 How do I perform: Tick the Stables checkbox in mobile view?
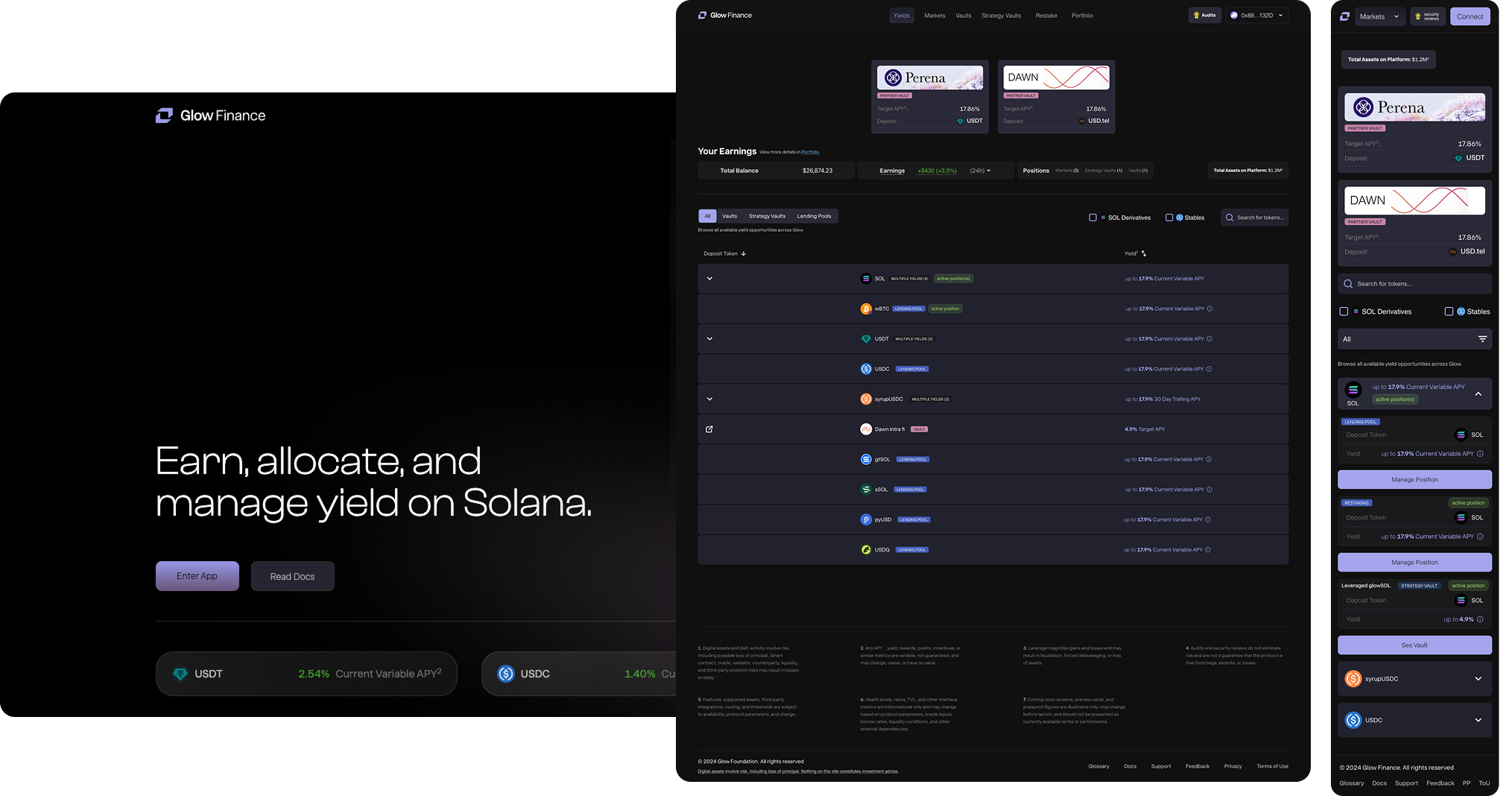tap(1449, 312)
